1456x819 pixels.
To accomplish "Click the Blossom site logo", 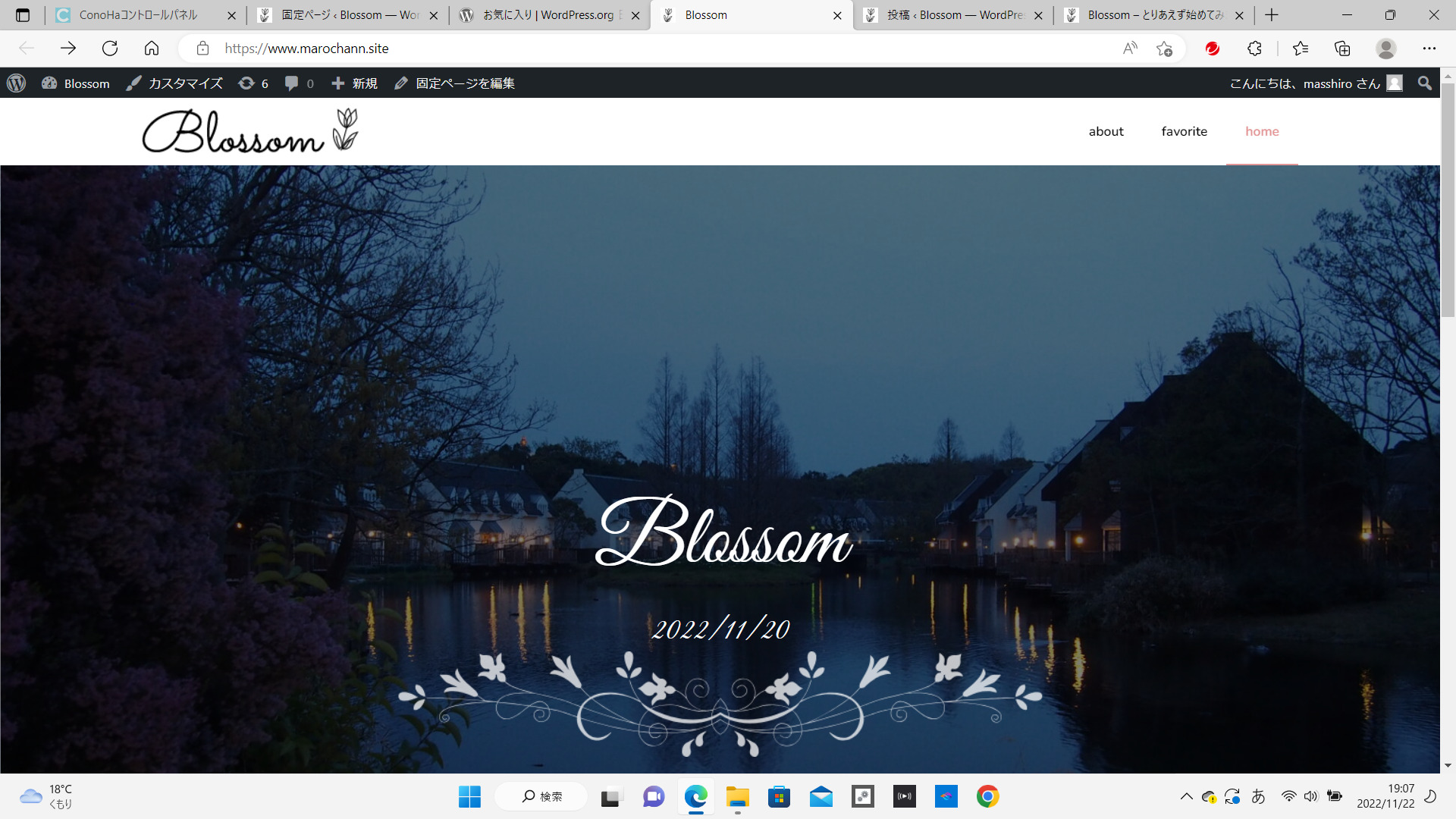I will pos(250,131).
